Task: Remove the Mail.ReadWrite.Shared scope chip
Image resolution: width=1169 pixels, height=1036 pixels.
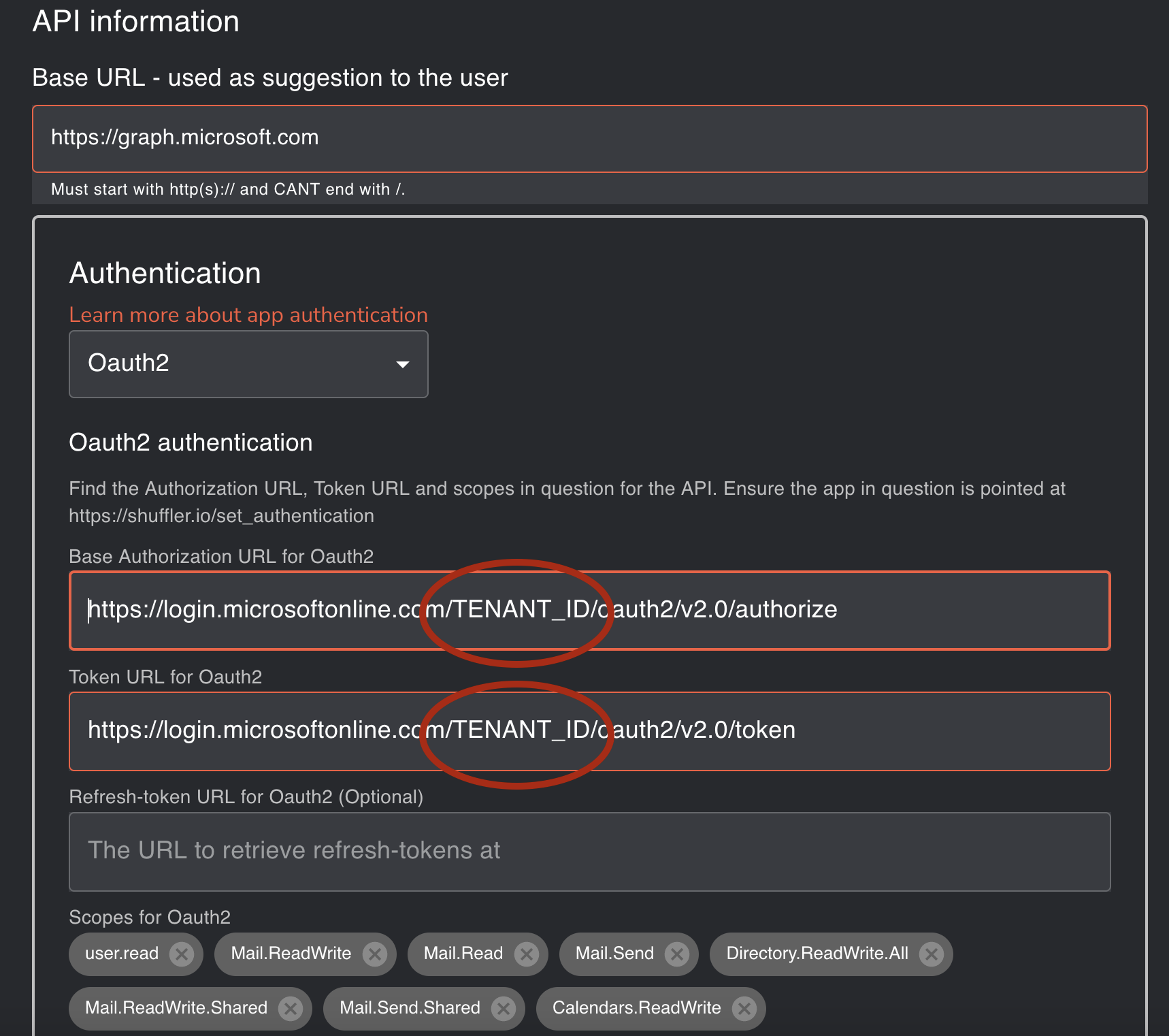Action: [x=291, y=1009]
